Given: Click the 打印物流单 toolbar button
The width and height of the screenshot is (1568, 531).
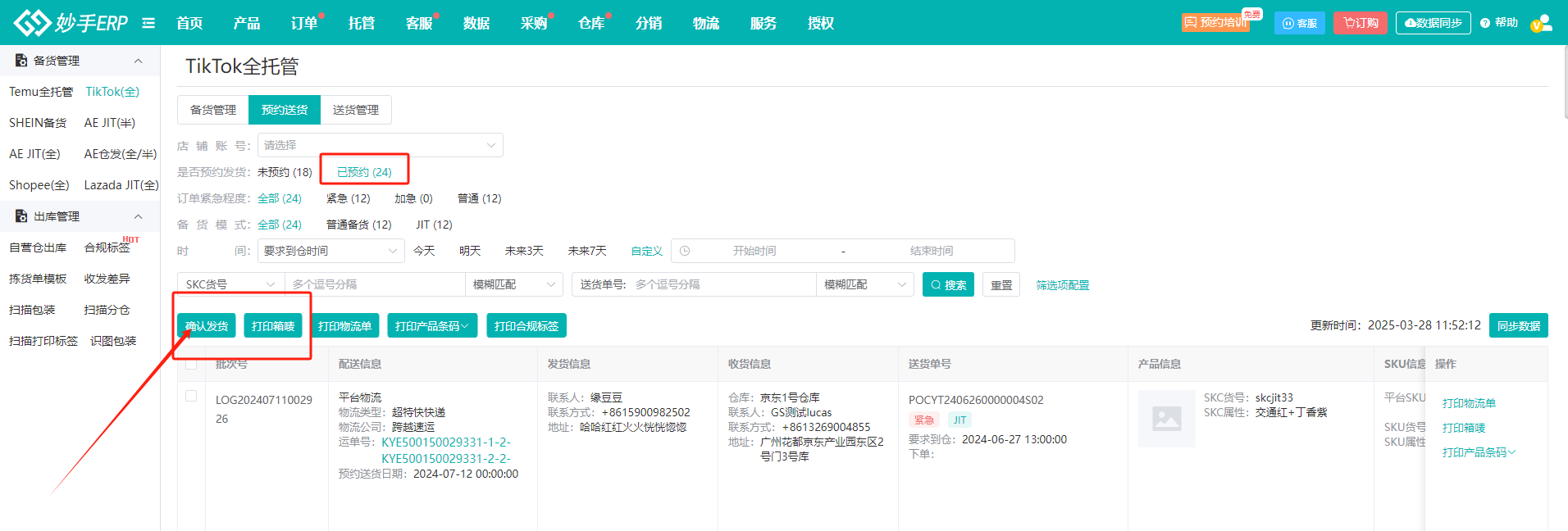Looking at the screenshot, I should pyautogui.click(x=344, y=326).
